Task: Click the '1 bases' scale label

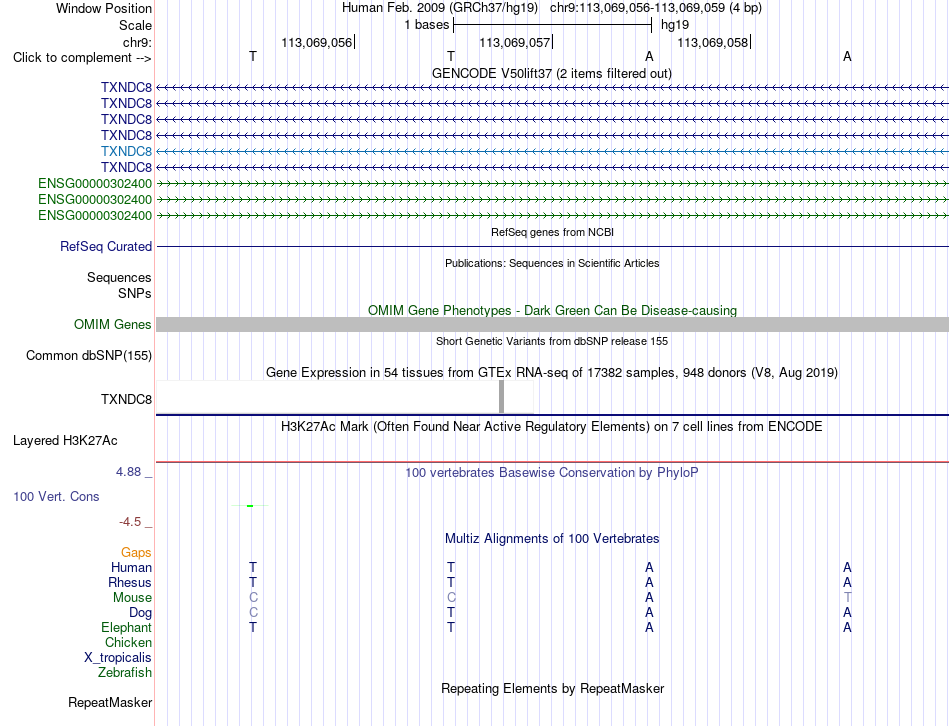Action: (427, 25)
